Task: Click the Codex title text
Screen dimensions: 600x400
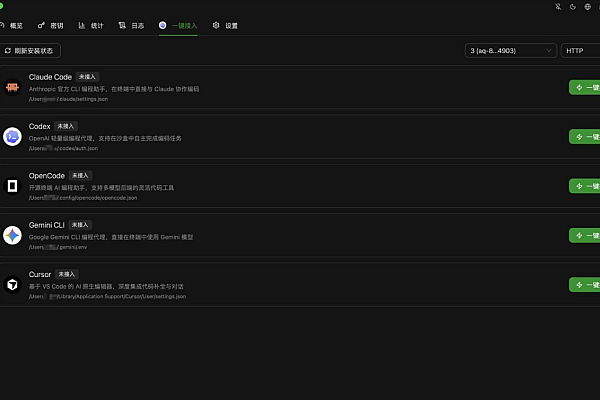Action: tap(39, 126)
